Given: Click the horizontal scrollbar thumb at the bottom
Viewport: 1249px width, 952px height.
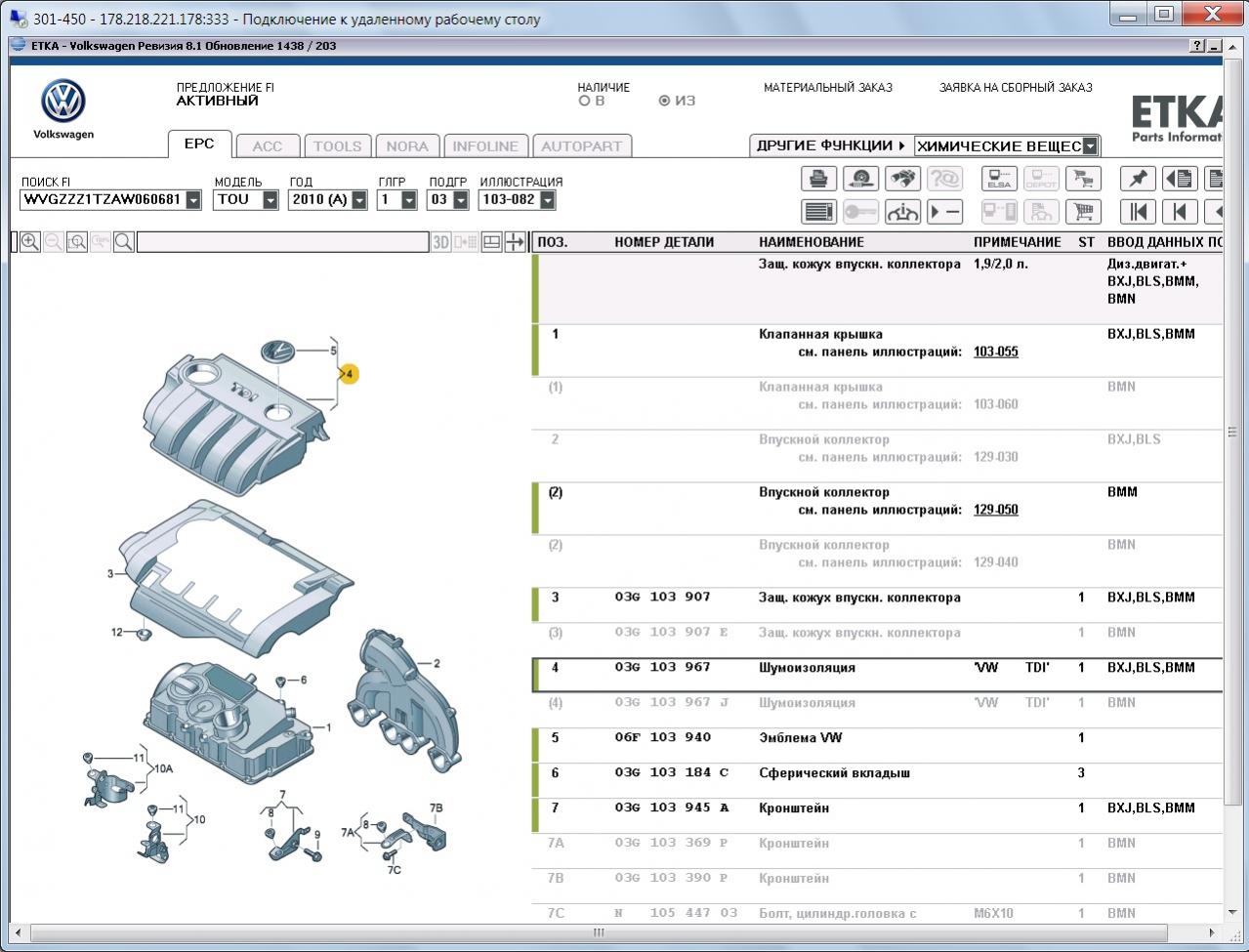Looking at the screenshot, I should pyautogui.click(x=599, y=932).
